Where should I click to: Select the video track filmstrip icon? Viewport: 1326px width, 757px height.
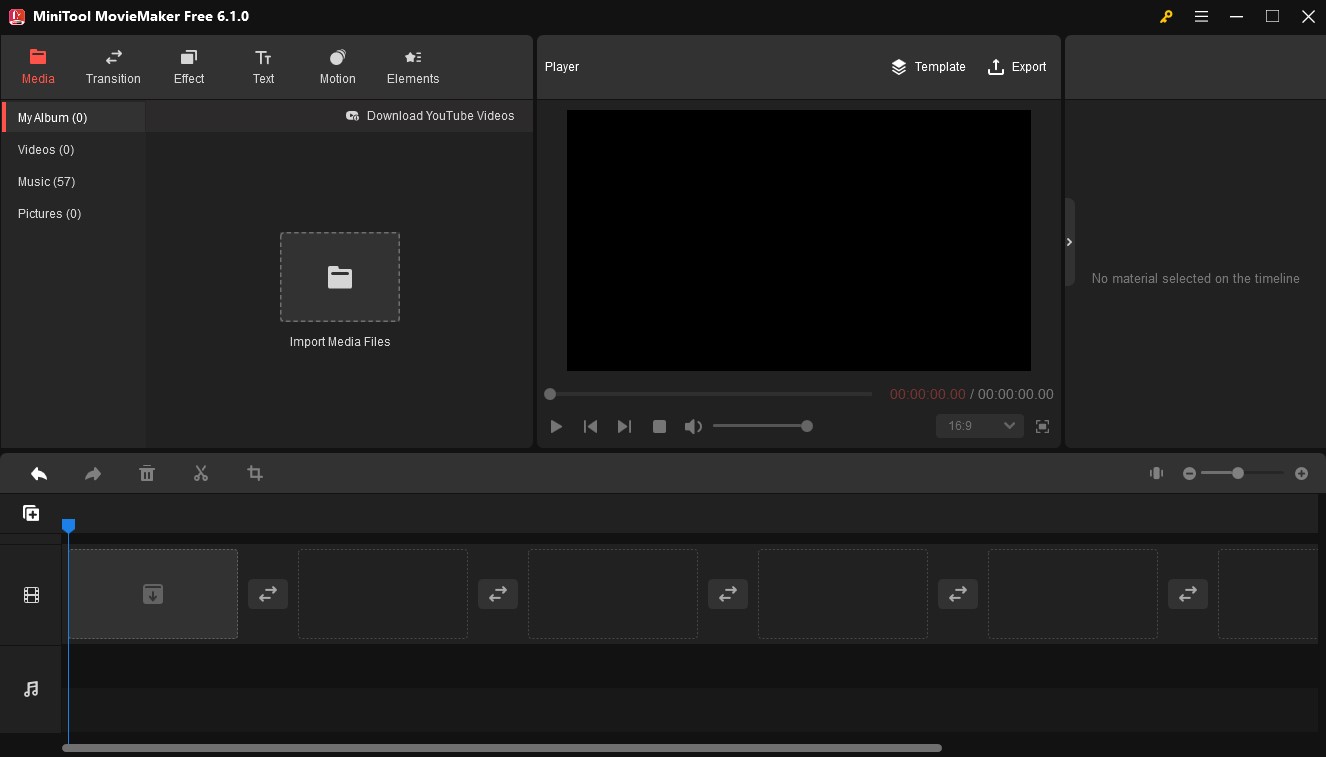pos(31,595)
